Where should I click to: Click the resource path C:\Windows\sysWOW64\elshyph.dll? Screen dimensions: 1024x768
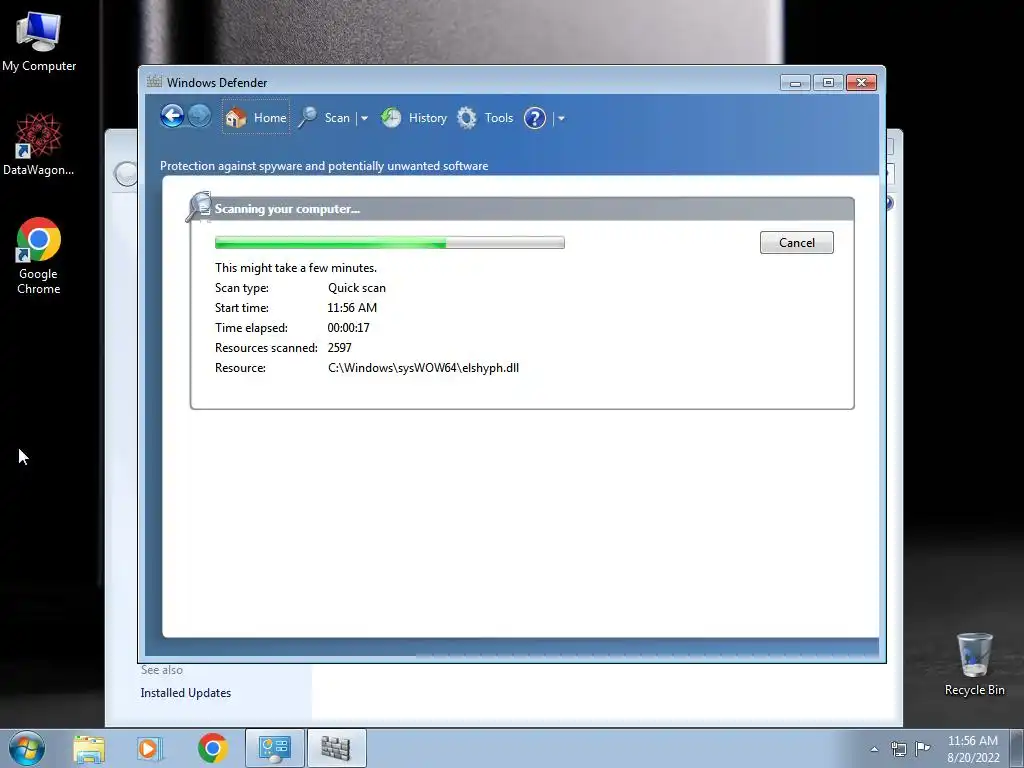point(423,368)
